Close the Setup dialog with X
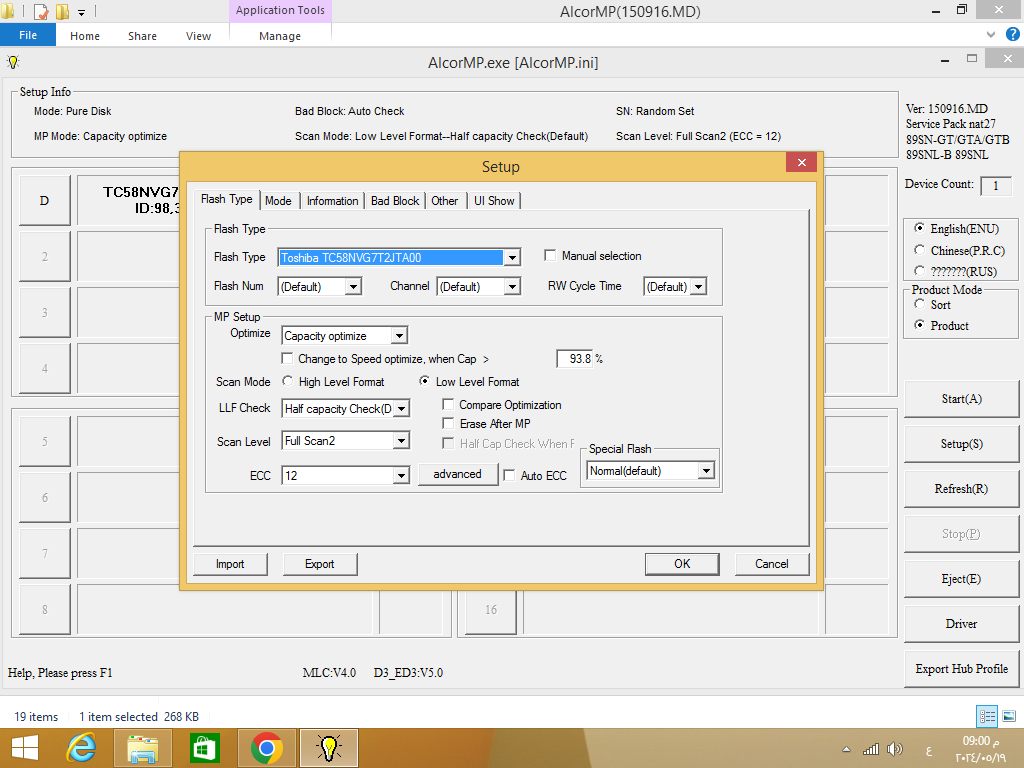Viewport: 1024px width, 768px height. (801, 163)
